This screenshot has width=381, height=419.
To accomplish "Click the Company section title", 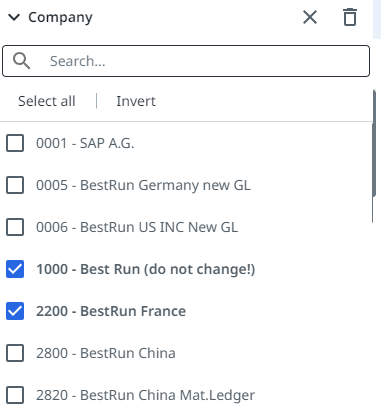I will [60, 17].
